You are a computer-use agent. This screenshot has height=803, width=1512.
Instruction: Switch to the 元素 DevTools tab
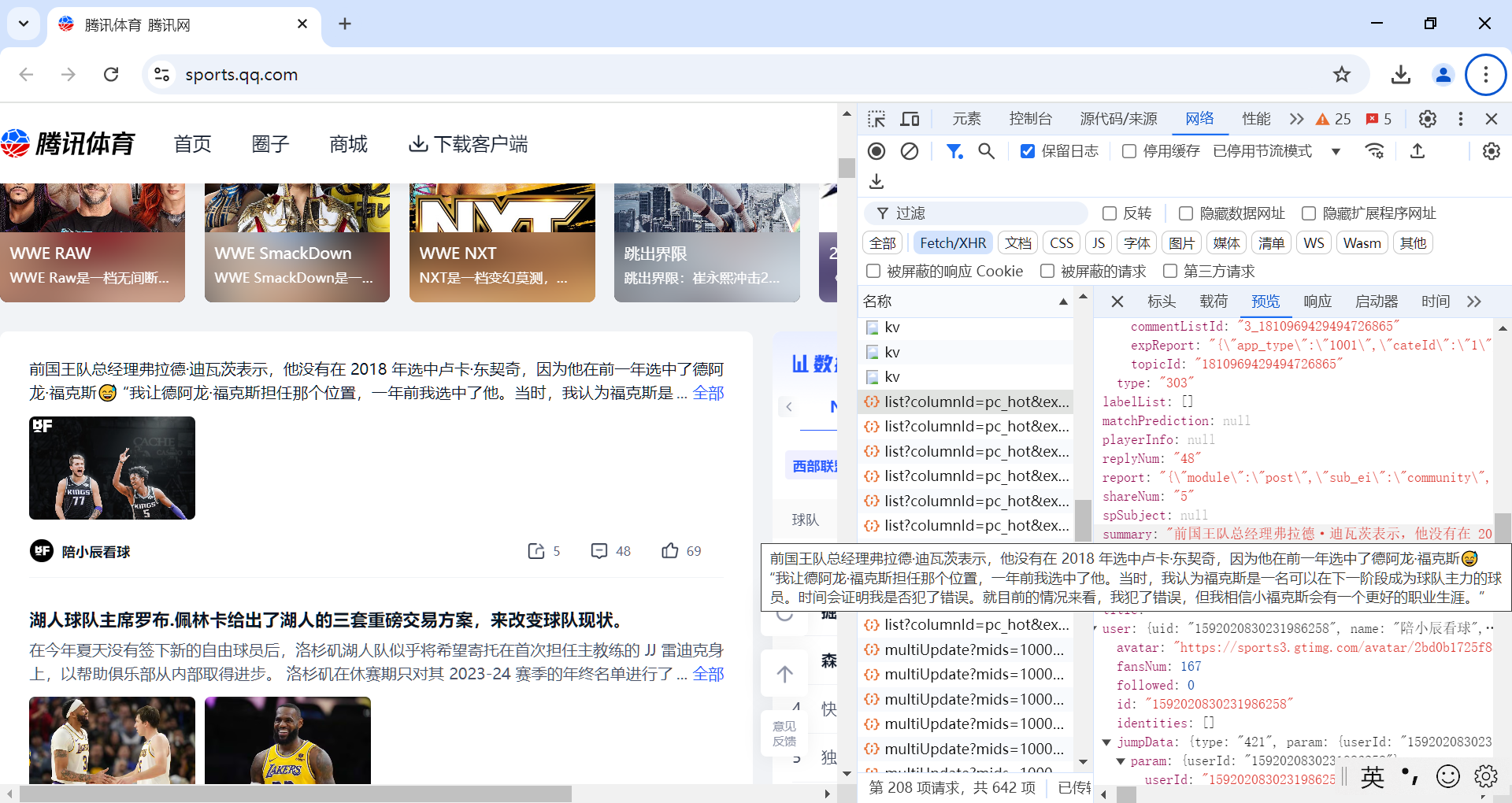[967, 119]
